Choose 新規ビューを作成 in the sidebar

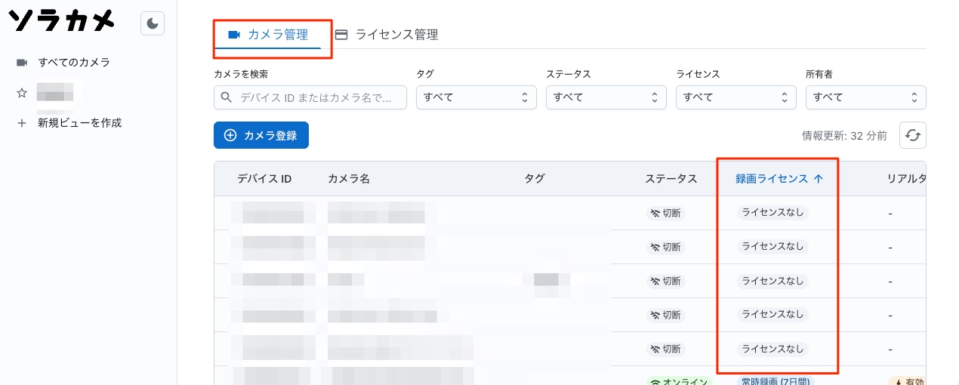[x=80, y=123]
